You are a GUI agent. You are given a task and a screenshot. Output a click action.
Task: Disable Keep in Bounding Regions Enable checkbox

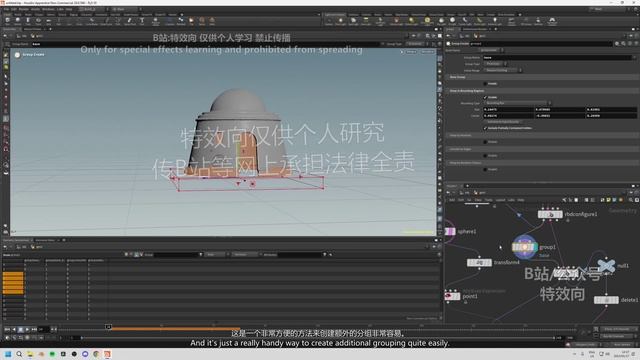coord(485,97)
